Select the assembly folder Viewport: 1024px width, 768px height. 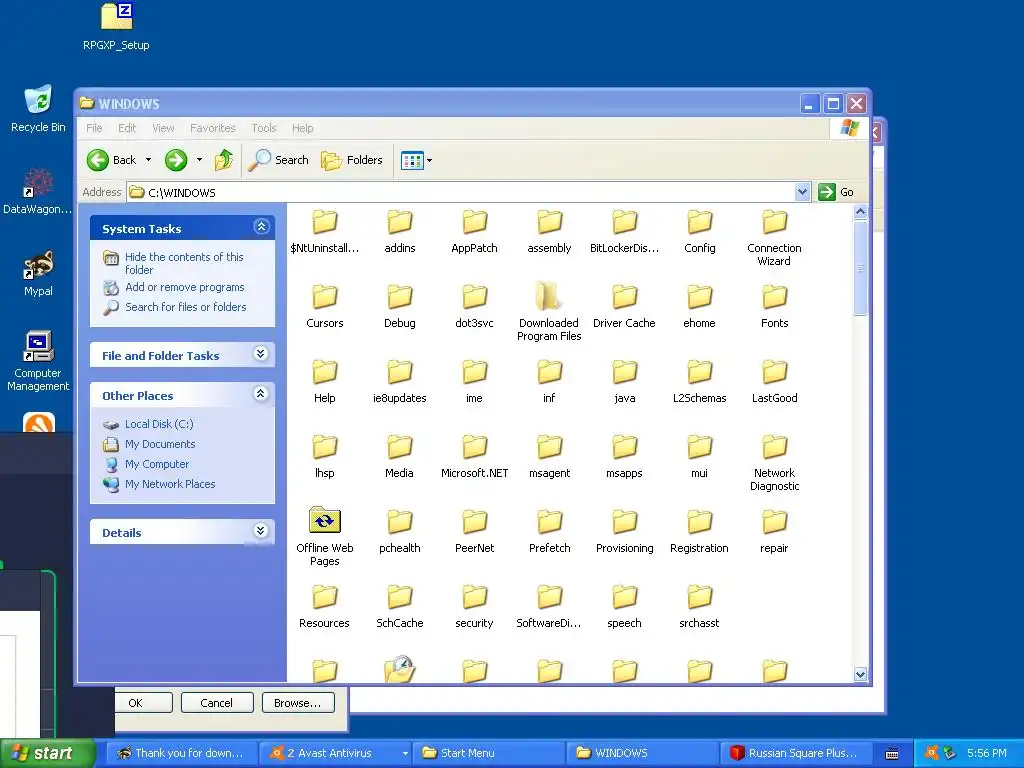pos(549,232)
